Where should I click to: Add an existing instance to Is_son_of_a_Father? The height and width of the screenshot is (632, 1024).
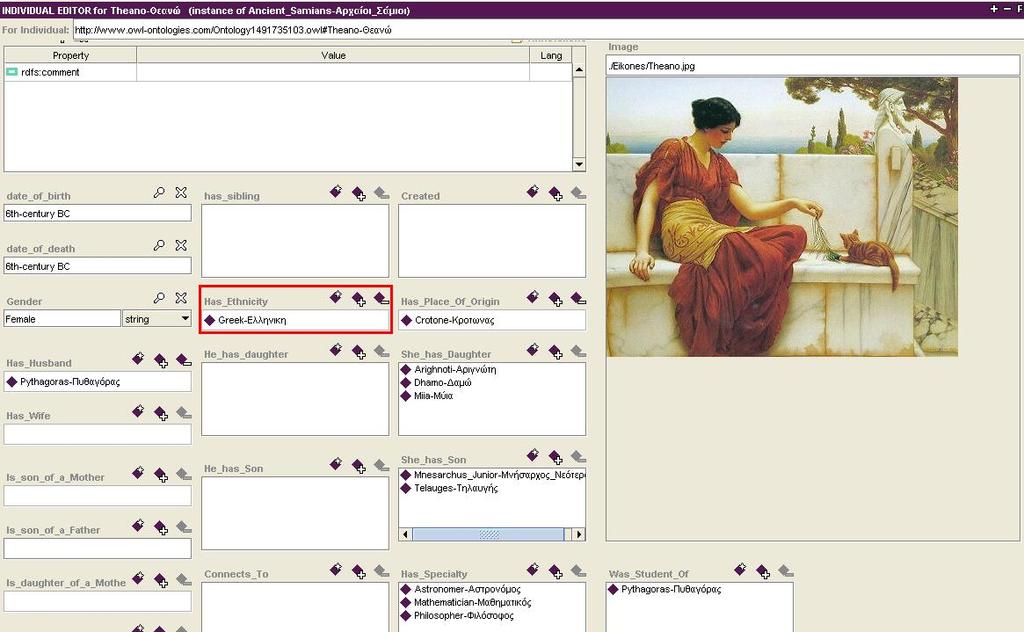pyautogui.click(x=161, y=528)
